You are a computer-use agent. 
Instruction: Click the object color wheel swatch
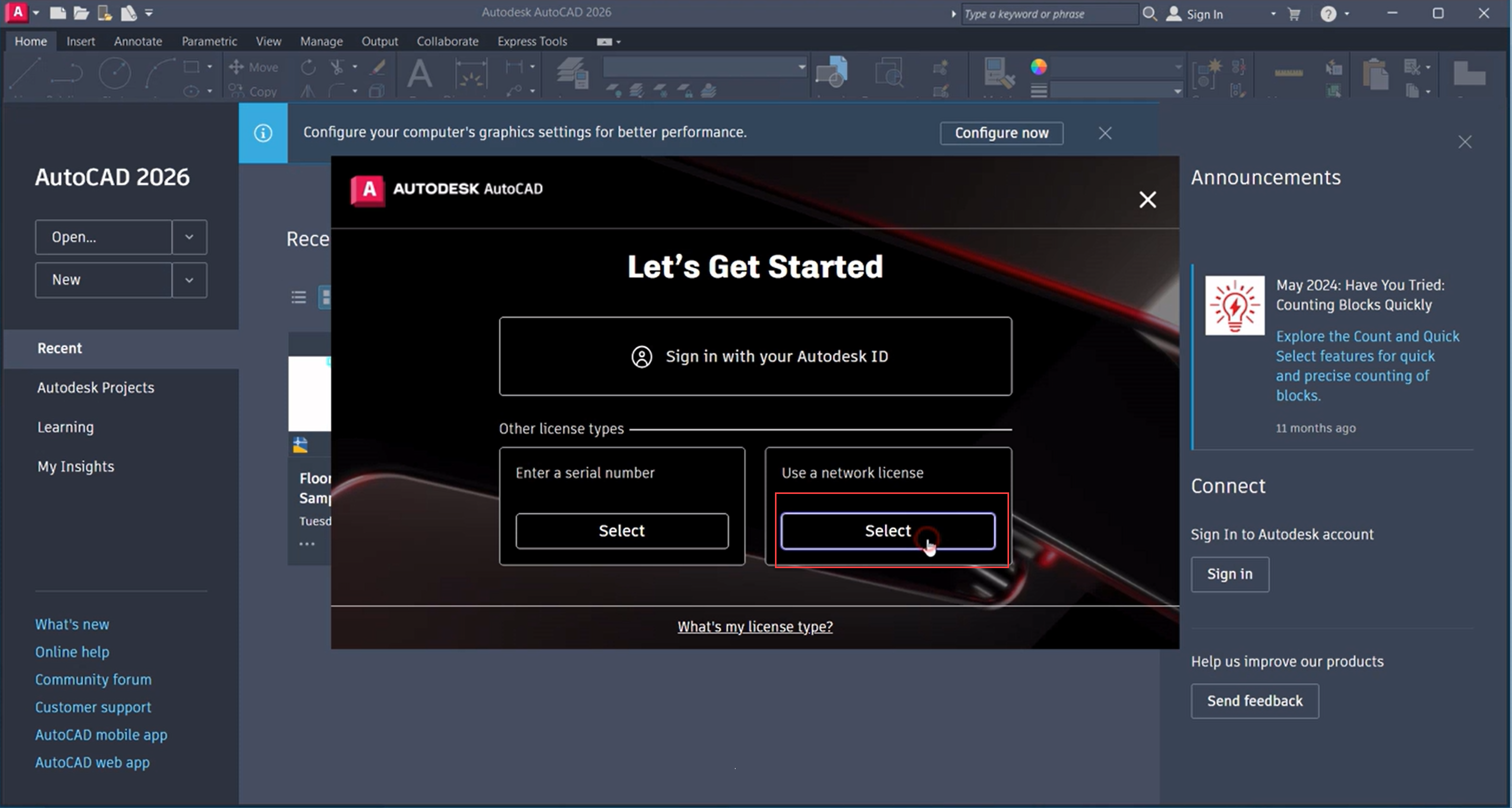[1039, 67]
